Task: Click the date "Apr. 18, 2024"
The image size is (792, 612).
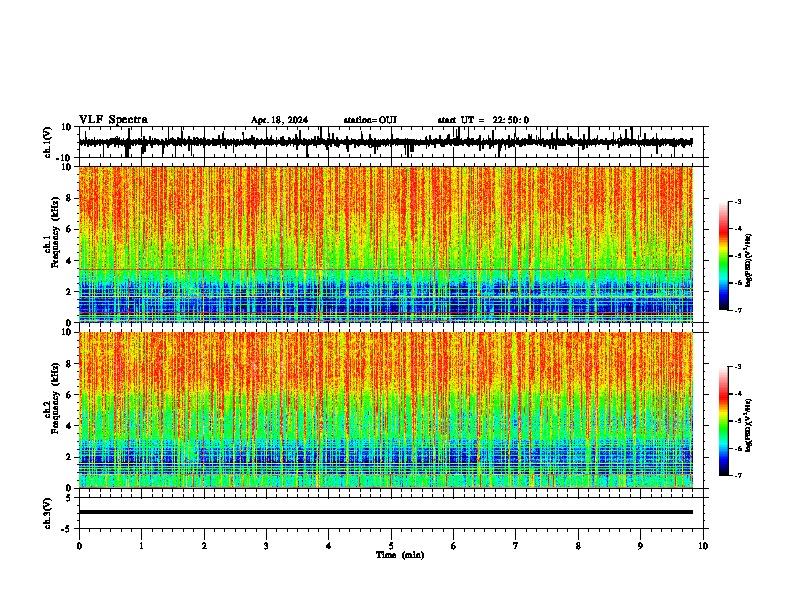Action: tap(279, 120)
